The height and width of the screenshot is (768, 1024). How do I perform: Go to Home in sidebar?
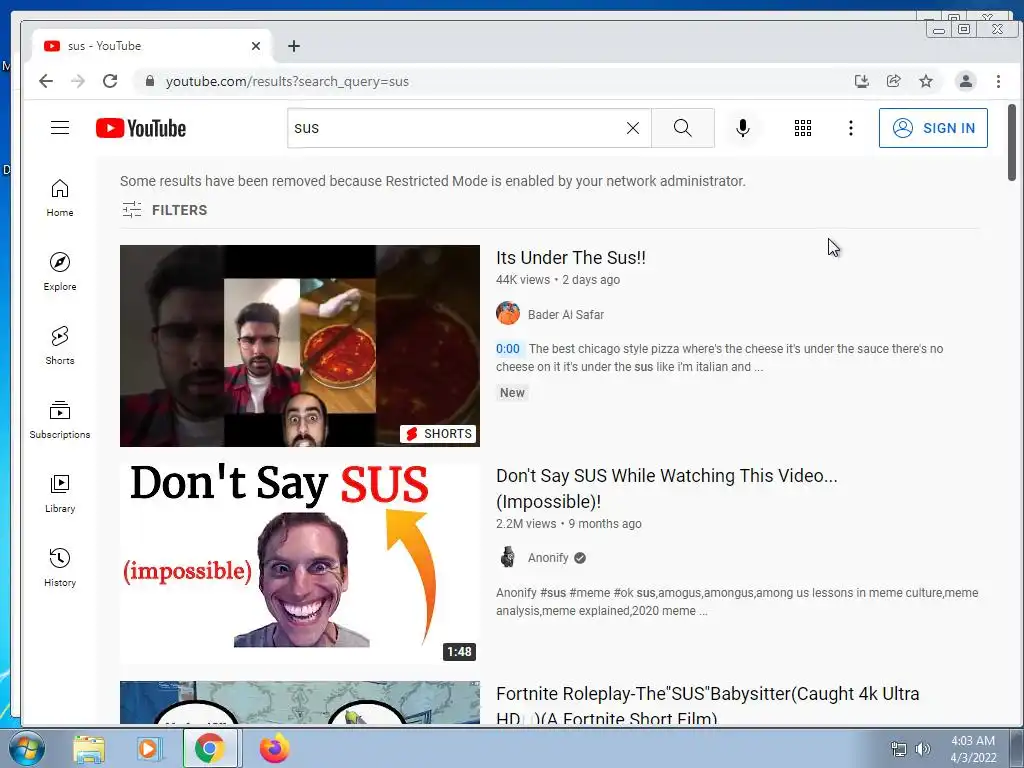(60, 198)
